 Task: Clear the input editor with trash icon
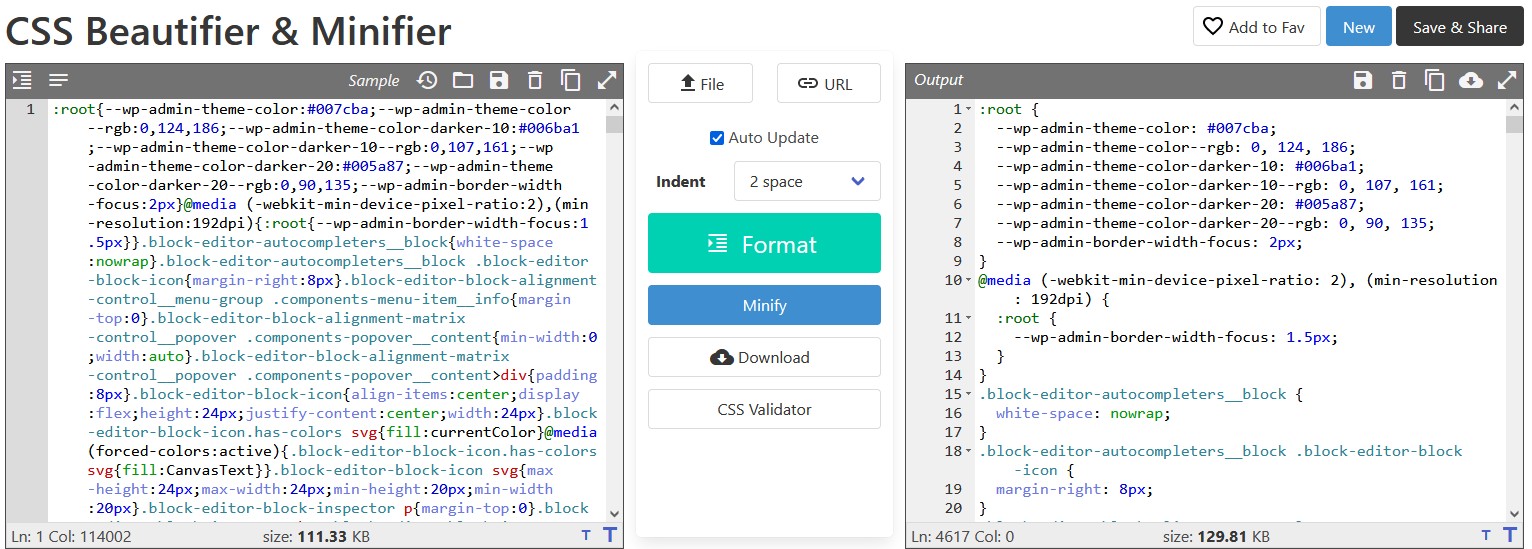pyautogui.click(x=535, y=80)
